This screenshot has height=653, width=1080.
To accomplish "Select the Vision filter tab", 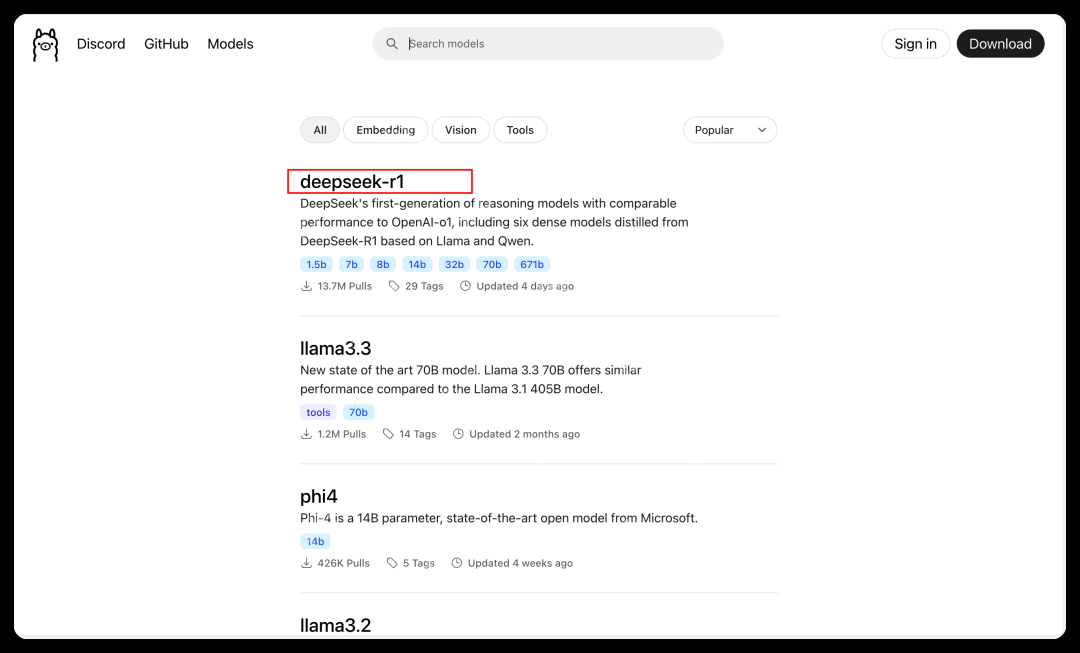I will coord(461,130).
